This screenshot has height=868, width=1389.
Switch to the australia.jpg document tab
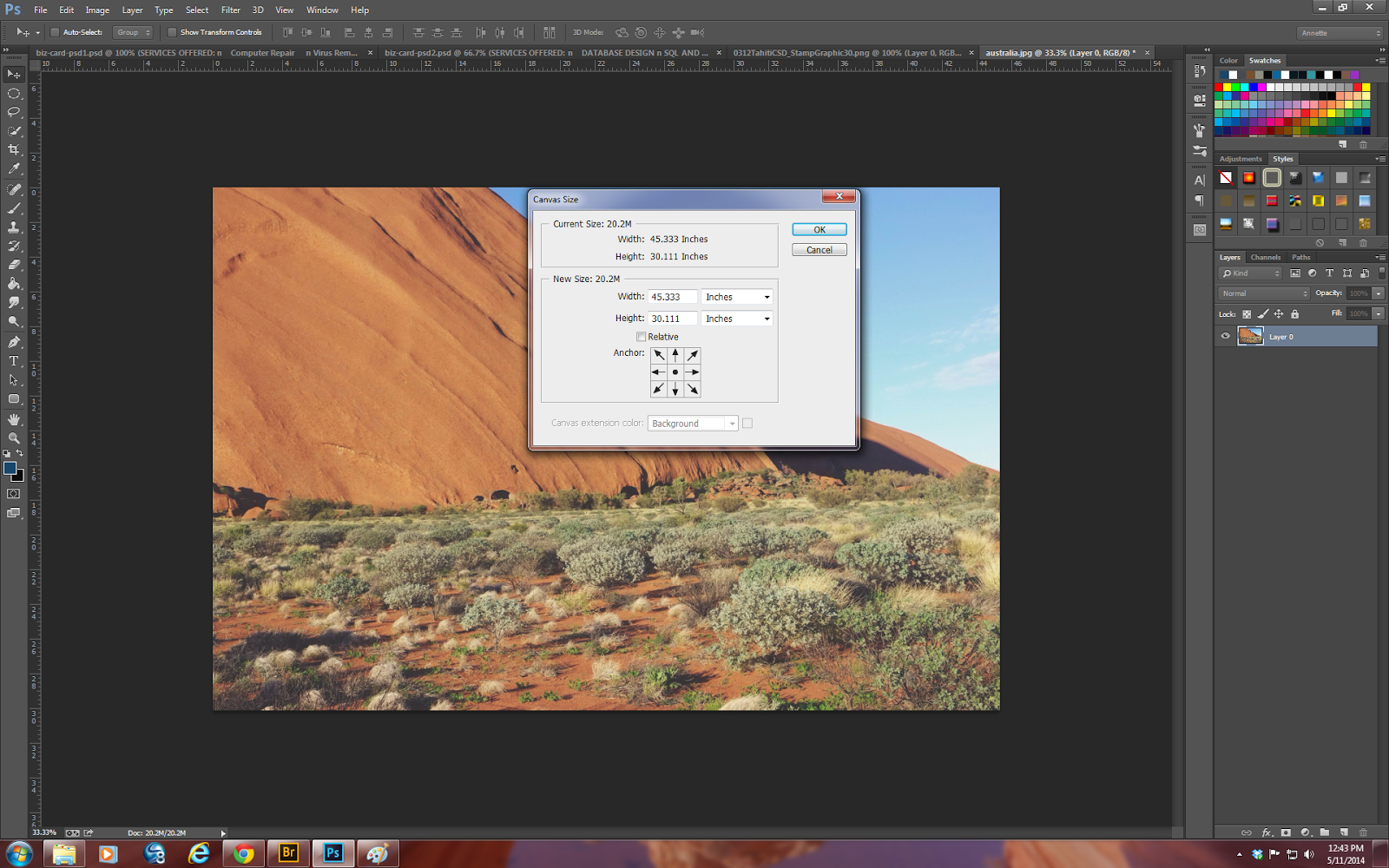click(x=1060, y=53)
